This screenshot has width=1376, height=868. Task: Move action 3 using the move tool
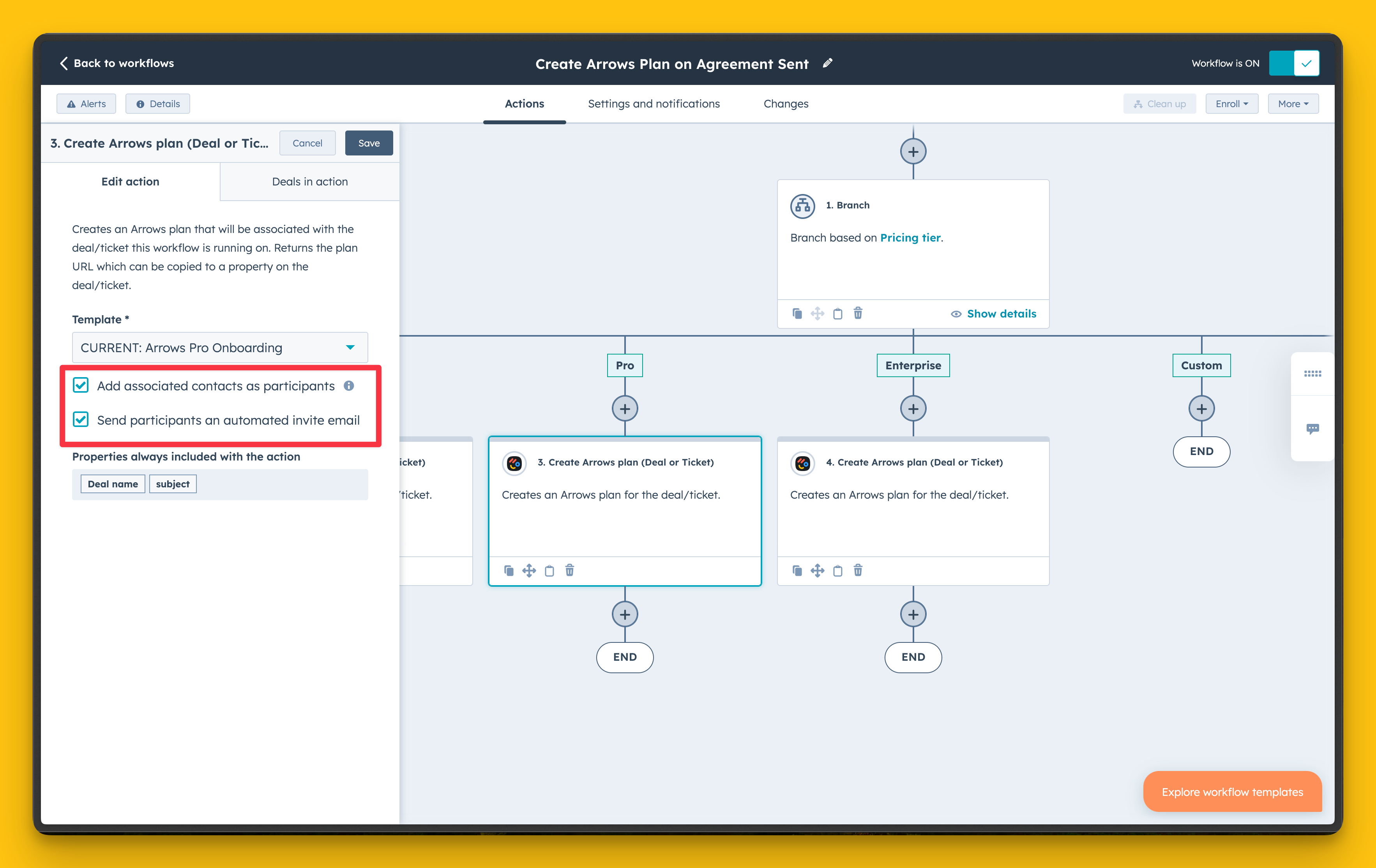(529, 570)
